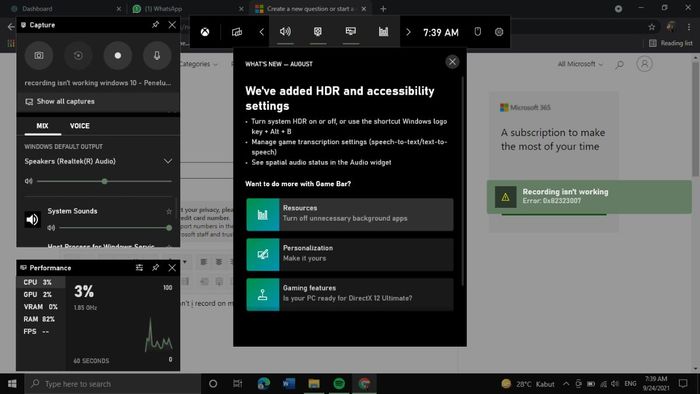
Task: Open the widget menu icon
Action: click(x=237, y=32)
